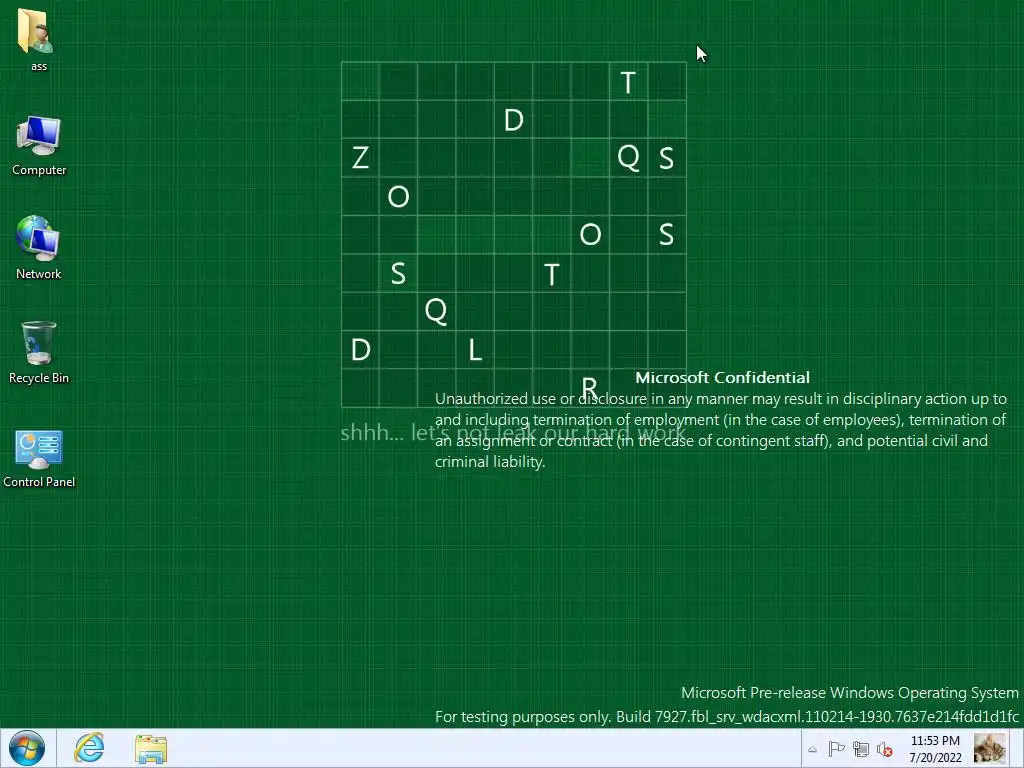This screenshot has height=768, width=1024.
Task: Select the Control Panel desktop icon
Action: tap(39, 458)
